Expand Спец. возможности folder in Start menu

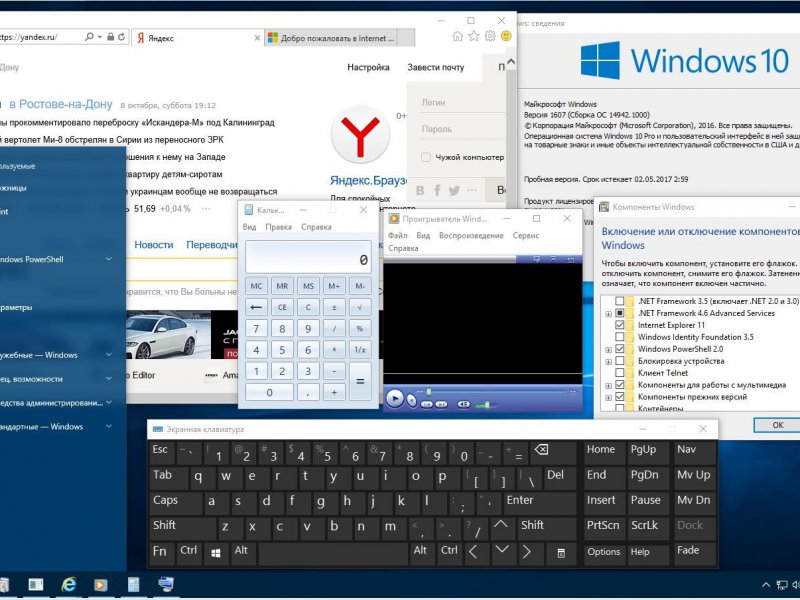pyautogui.click(x=109, y=379)
